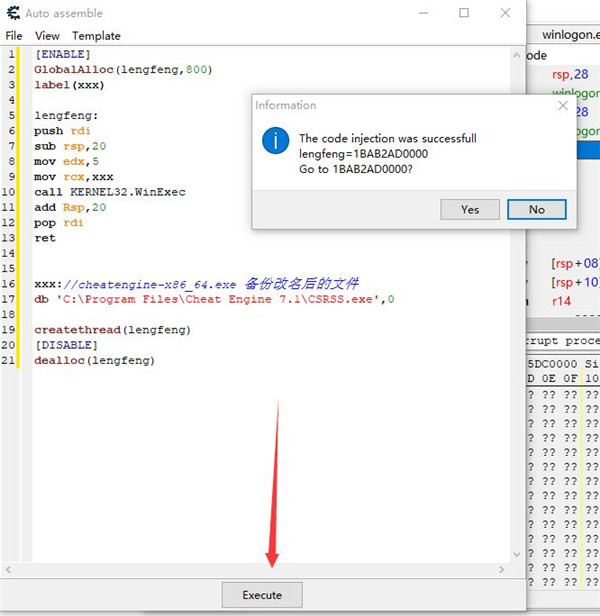Click the editor scroll-up arrow
Screen dimensions: 600x616
click(517, 55)
